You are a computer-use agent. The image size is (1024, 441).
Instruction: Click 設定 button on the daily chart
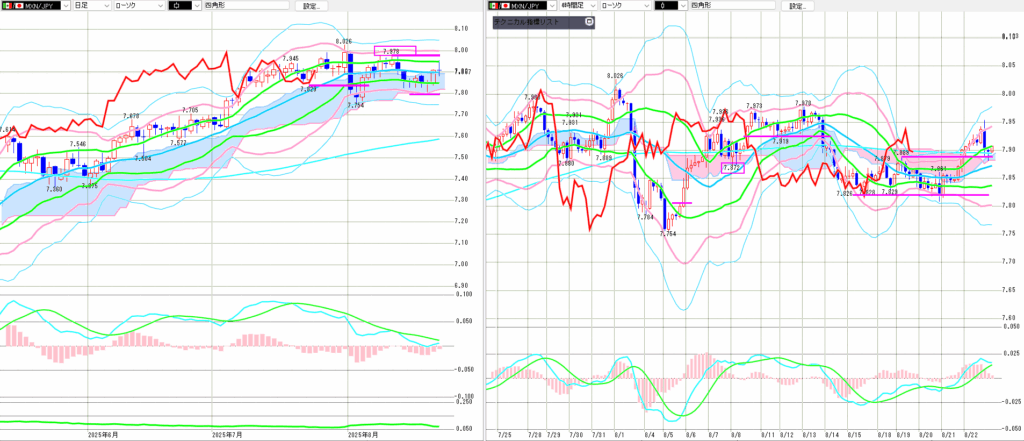[x=310, y=5]
